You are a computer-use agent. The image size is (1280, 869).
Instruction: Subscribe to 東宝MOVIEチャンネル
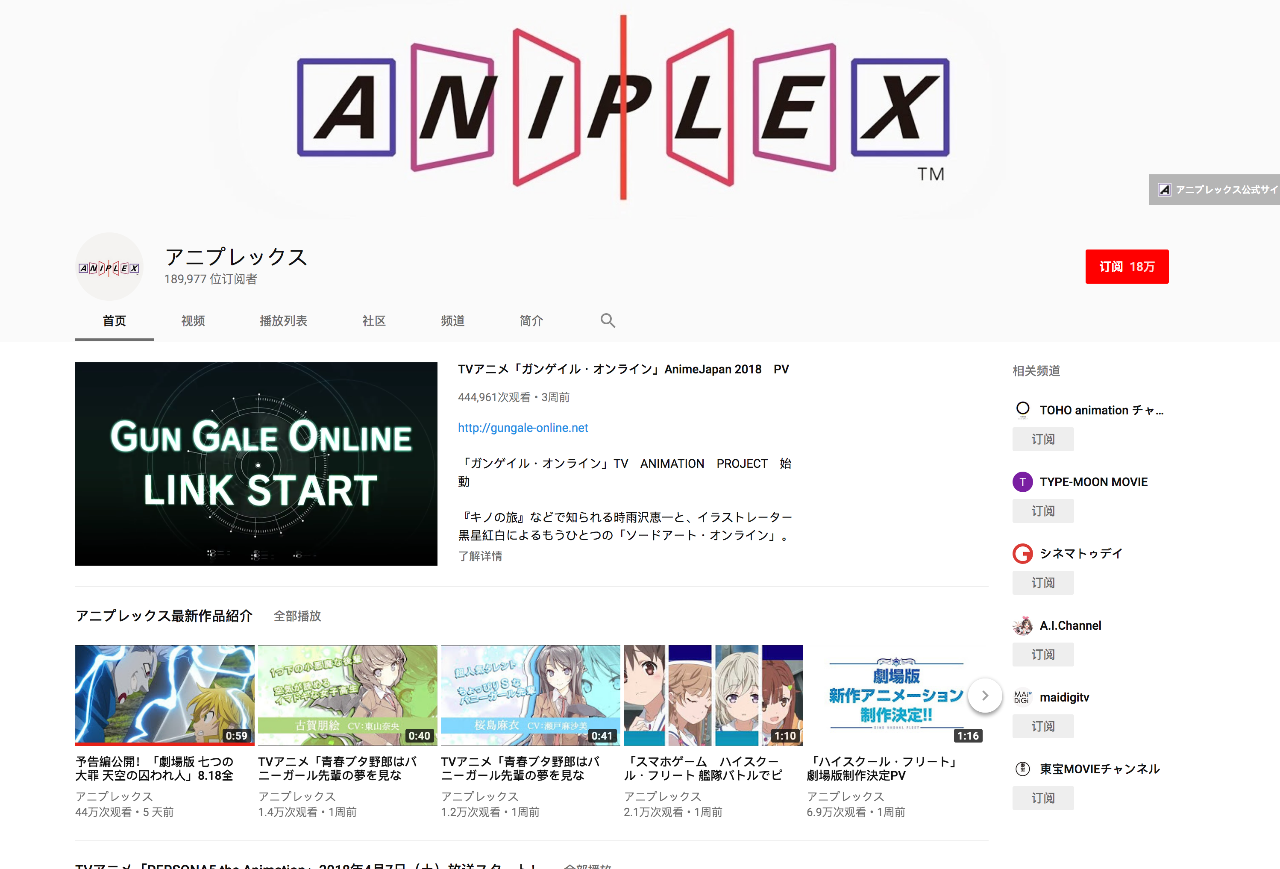coord(1043,798)
